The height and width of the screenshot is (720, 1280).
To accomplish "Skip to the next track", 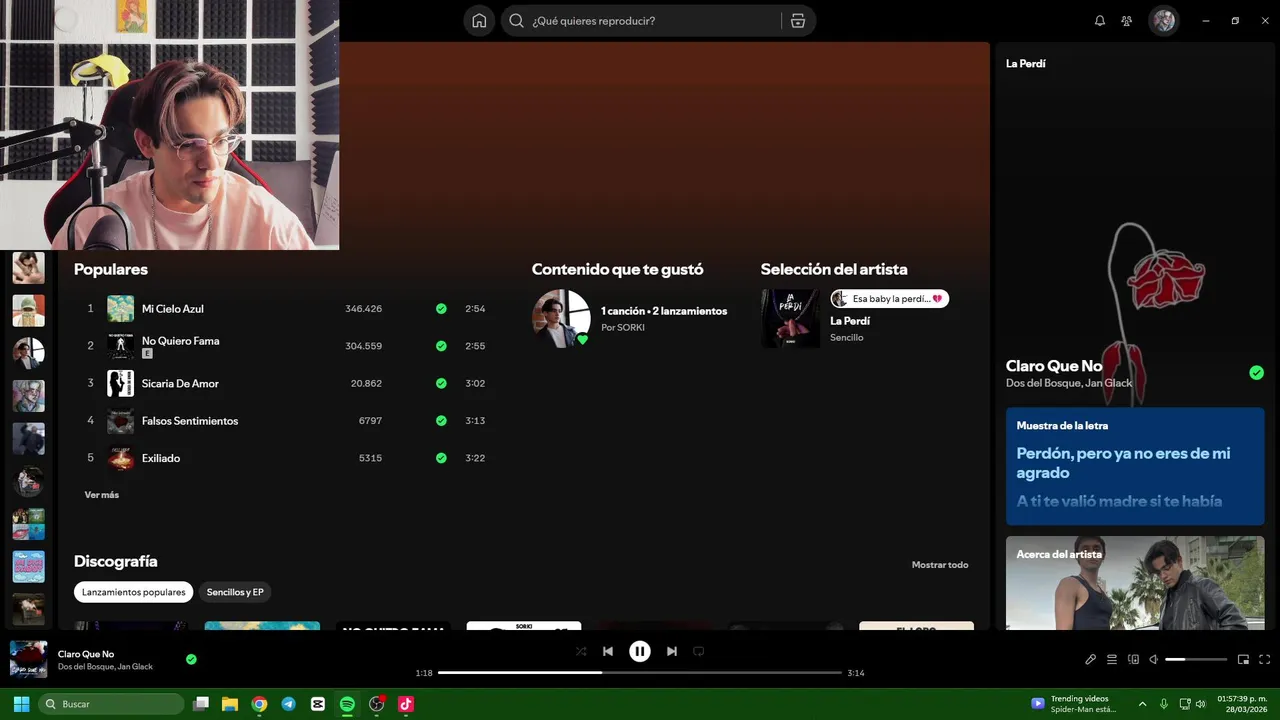I will tap(672, 651).
